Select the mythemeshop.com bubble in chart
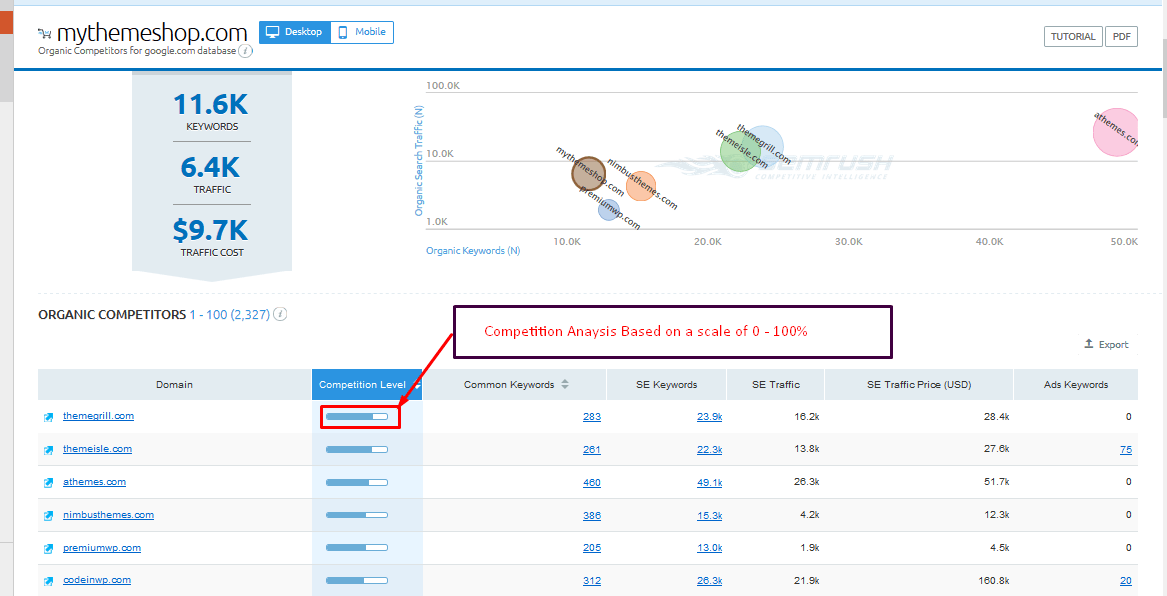The height and width of the screenshot is (596, 1167). coord(589,173)
